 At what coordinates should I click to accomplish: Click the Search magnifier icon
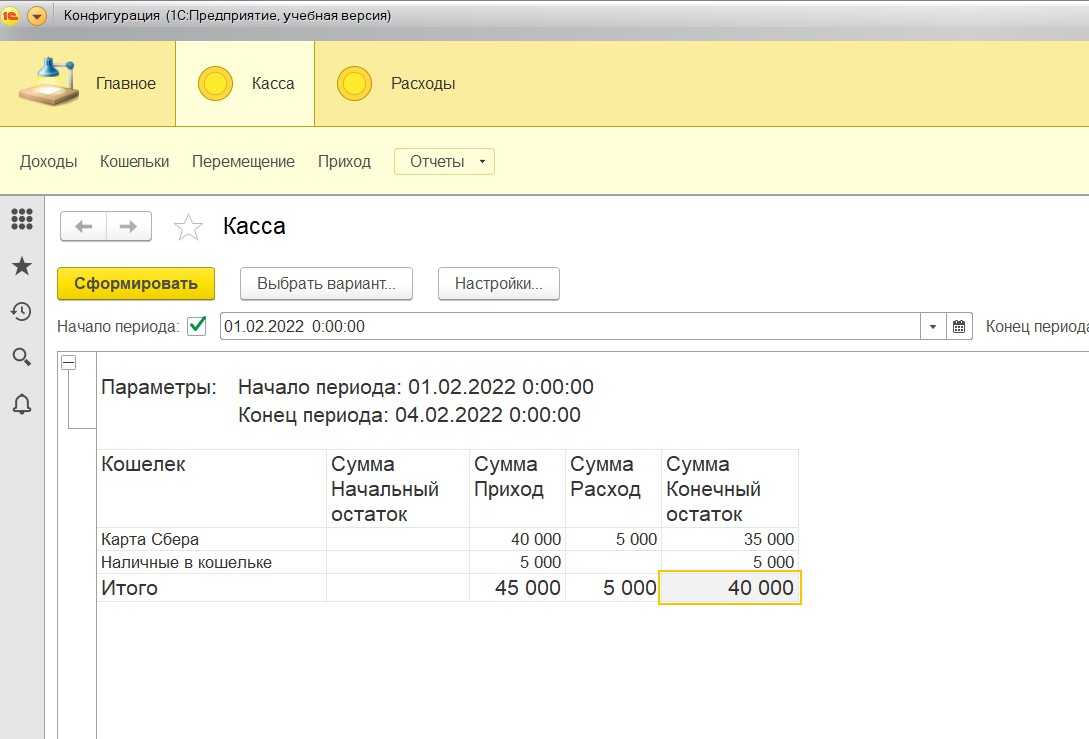tap(21, 357)
